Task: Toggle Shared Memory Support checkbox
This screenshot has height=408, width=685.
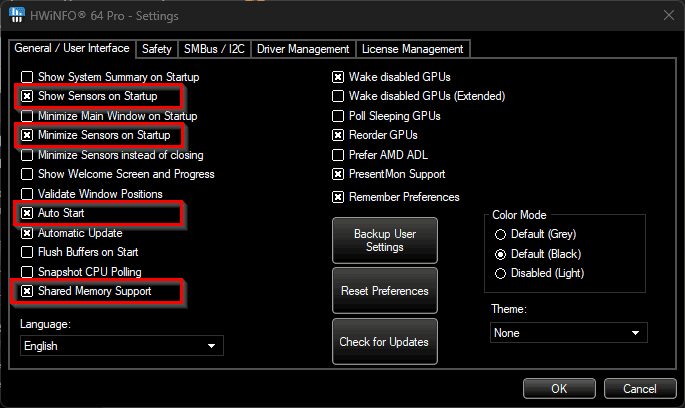Action: pos(27,291)
